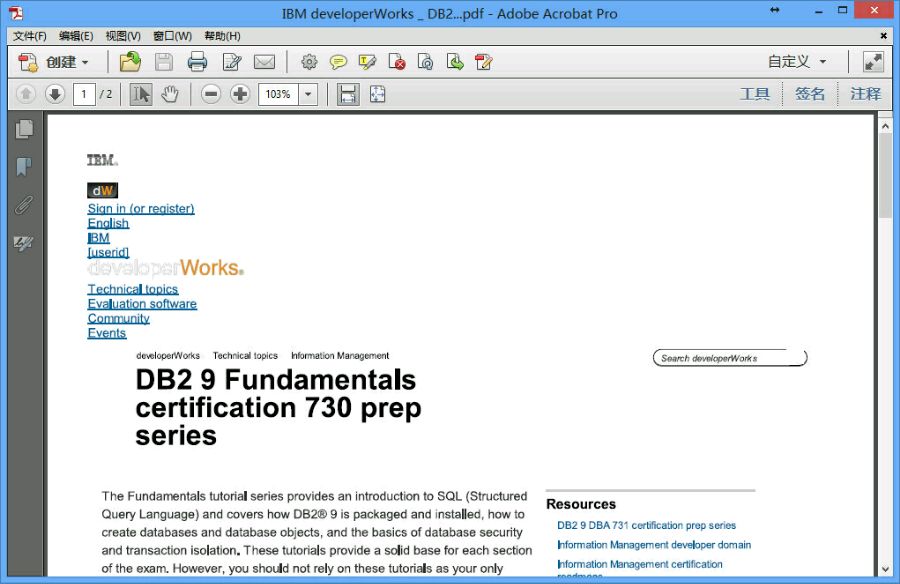Click the Evaluation software link
The image size is (900, 584).
coord(142,304)
